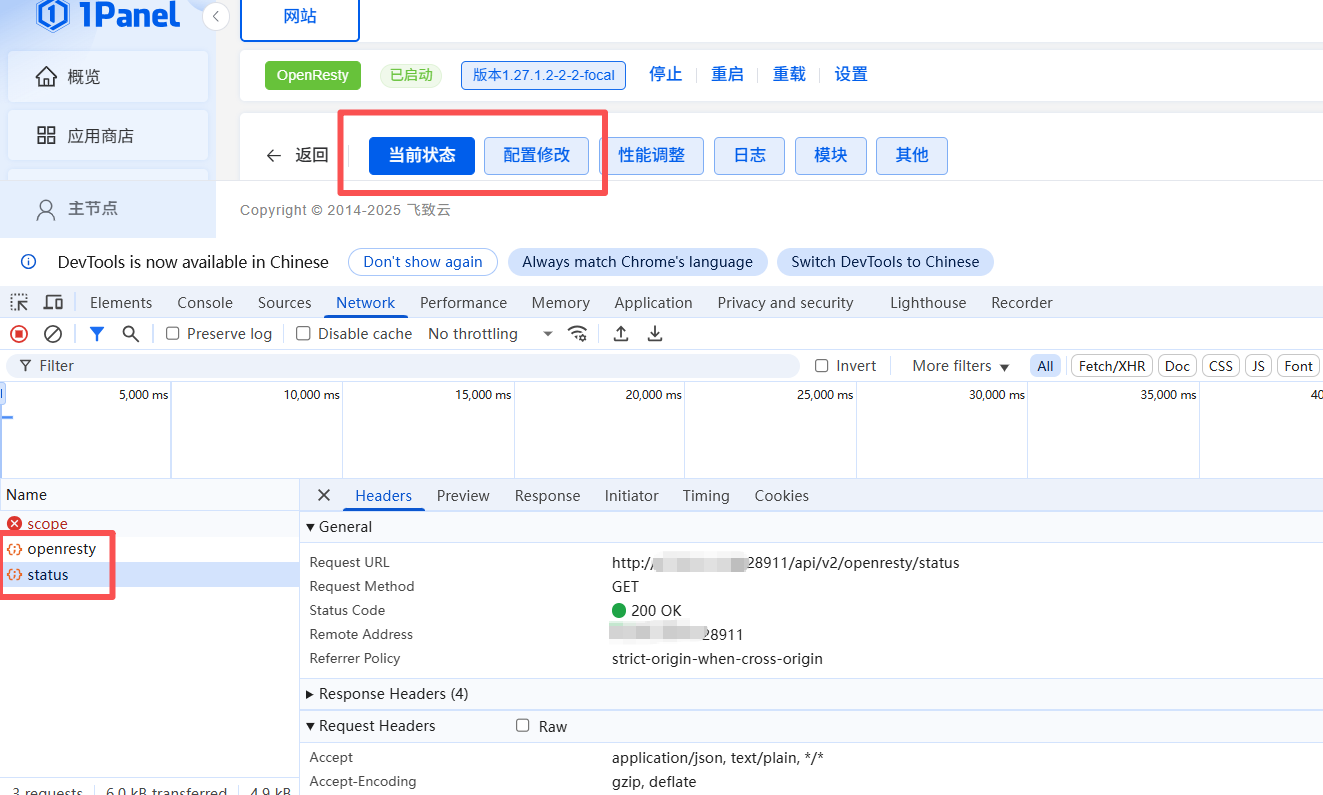Screen dimensions: 1323x795
Task: Select the failed scope request row
Action: pos(150,524)
